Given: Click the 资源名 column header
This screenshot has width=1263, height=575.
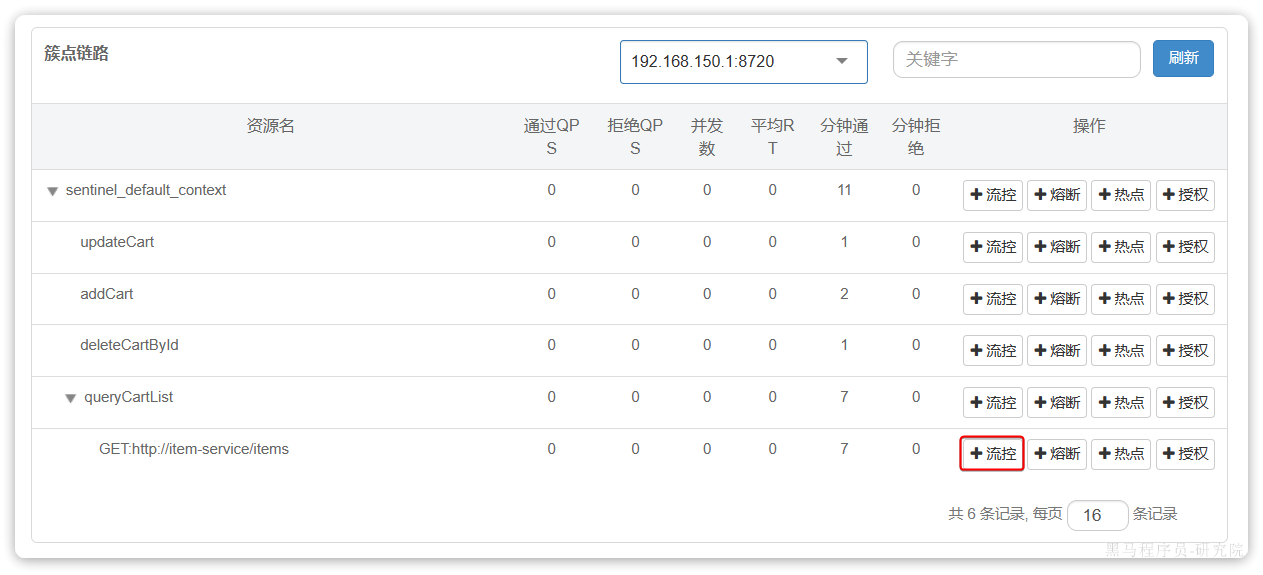Looking at the screenshot, I should click(x=270, y=126).
